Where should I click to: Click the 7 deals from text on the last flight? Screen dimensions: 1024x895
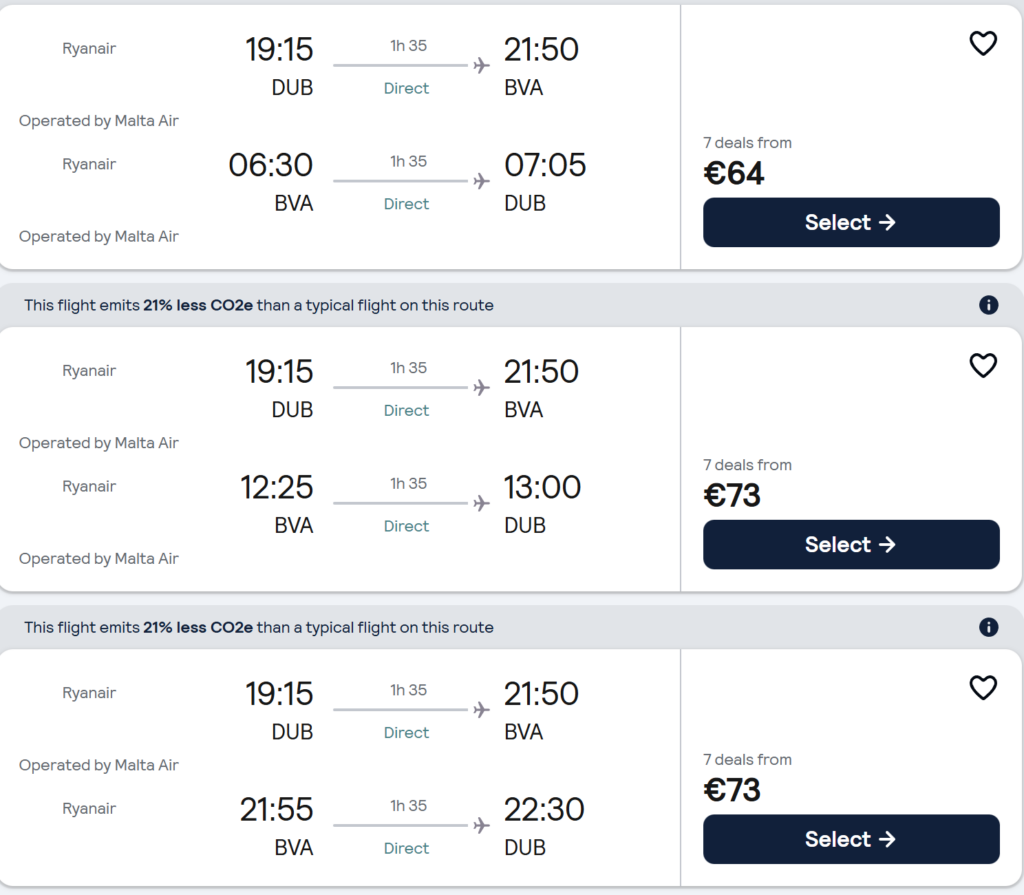746,759
